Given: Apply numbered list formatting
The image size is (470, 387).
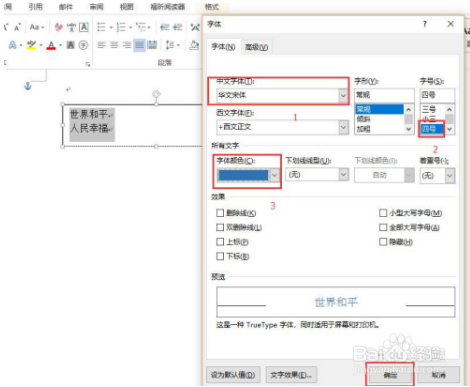Looking at the screenshot, I should point(121,27).
